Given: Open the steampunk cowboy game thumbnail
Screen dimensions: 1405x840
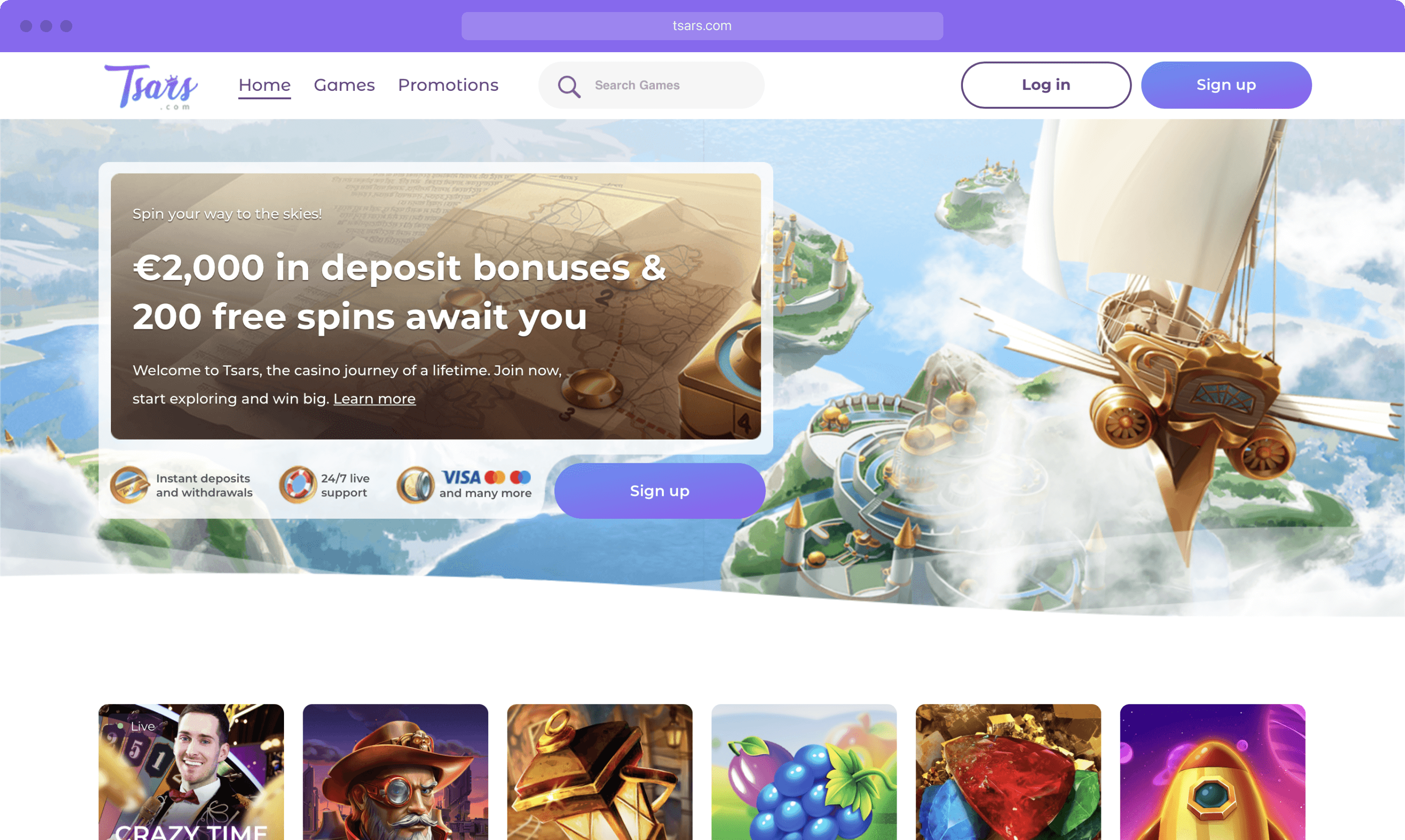Looking at the screenshot, I should 395,772.
